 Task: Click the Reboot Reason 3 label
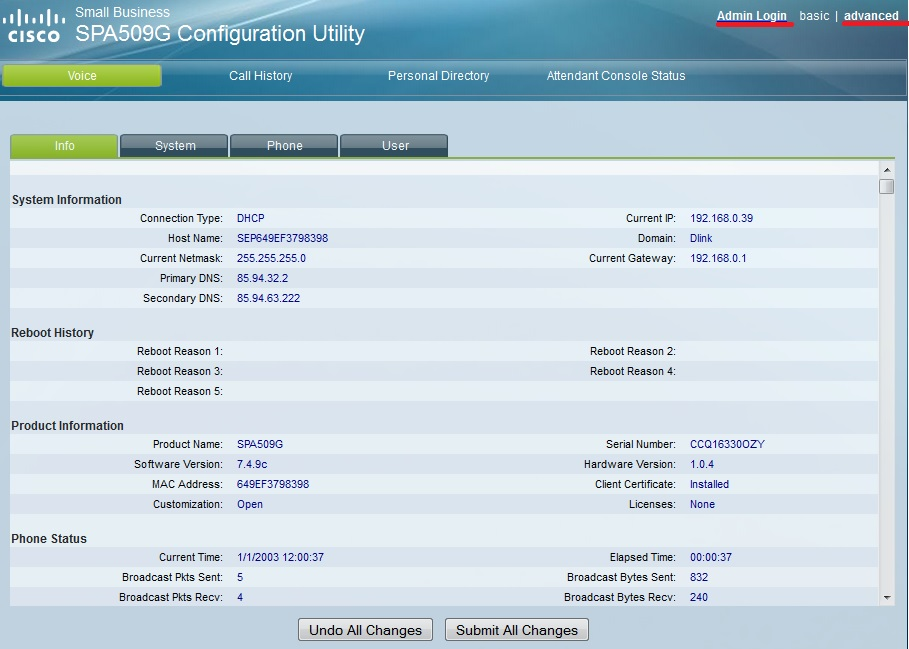180,371
